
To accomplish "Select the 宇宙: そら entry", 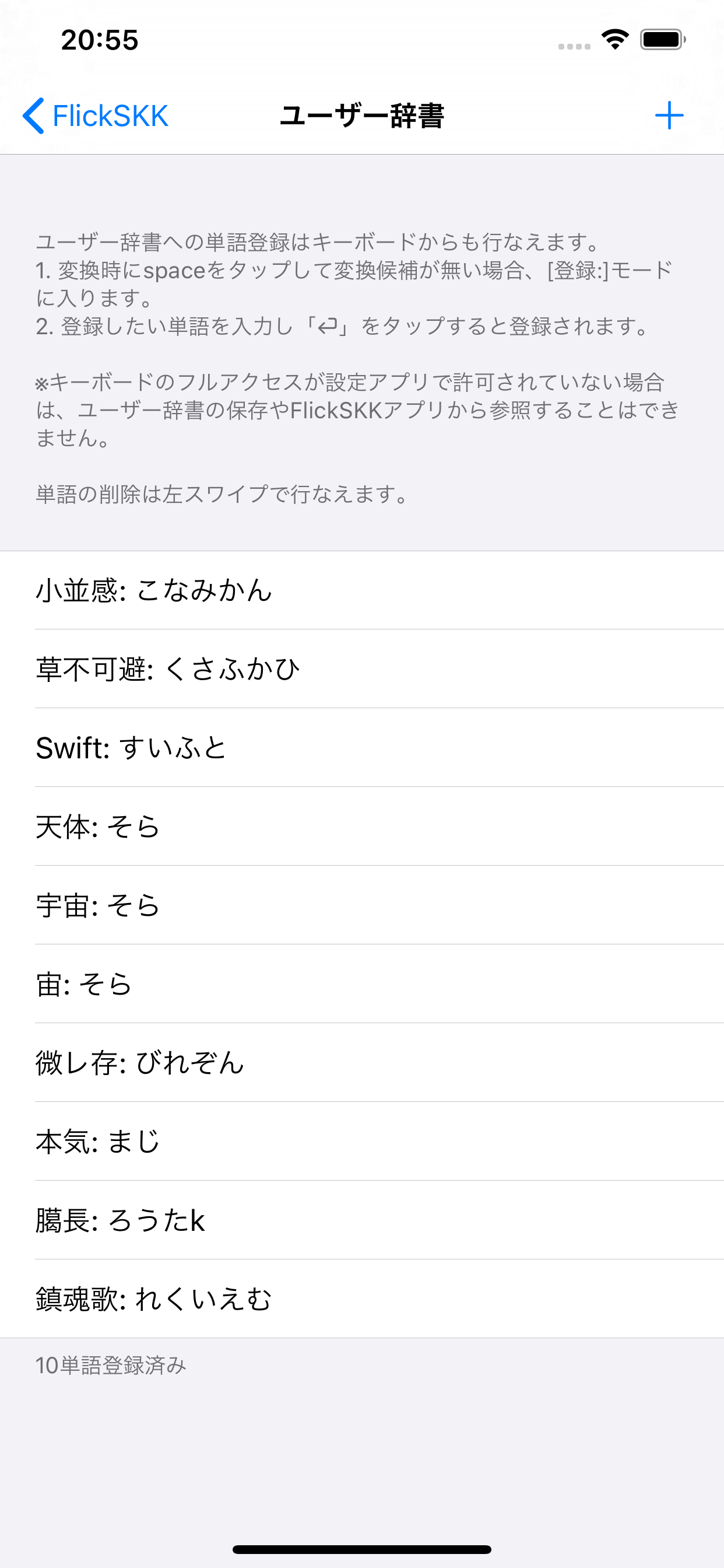I will click(362, 905).
